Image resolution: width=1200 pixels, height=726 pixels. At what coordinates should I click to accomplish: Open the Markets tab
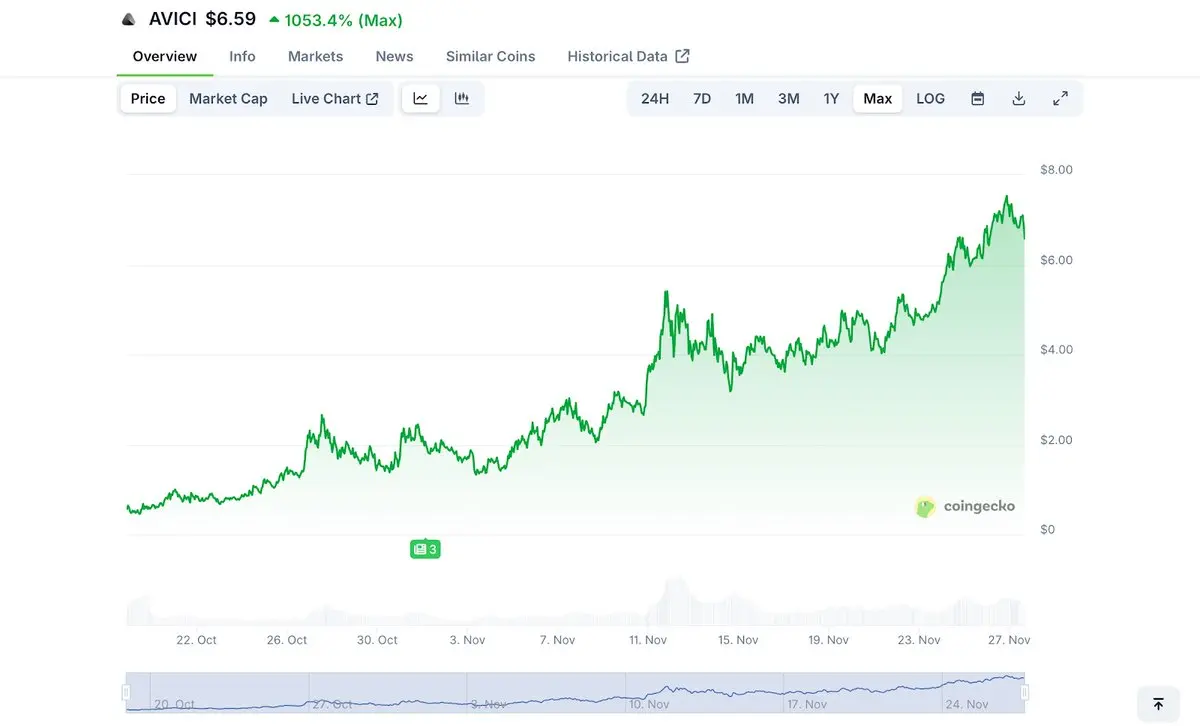pyautogui.click(x=315, y=56)
